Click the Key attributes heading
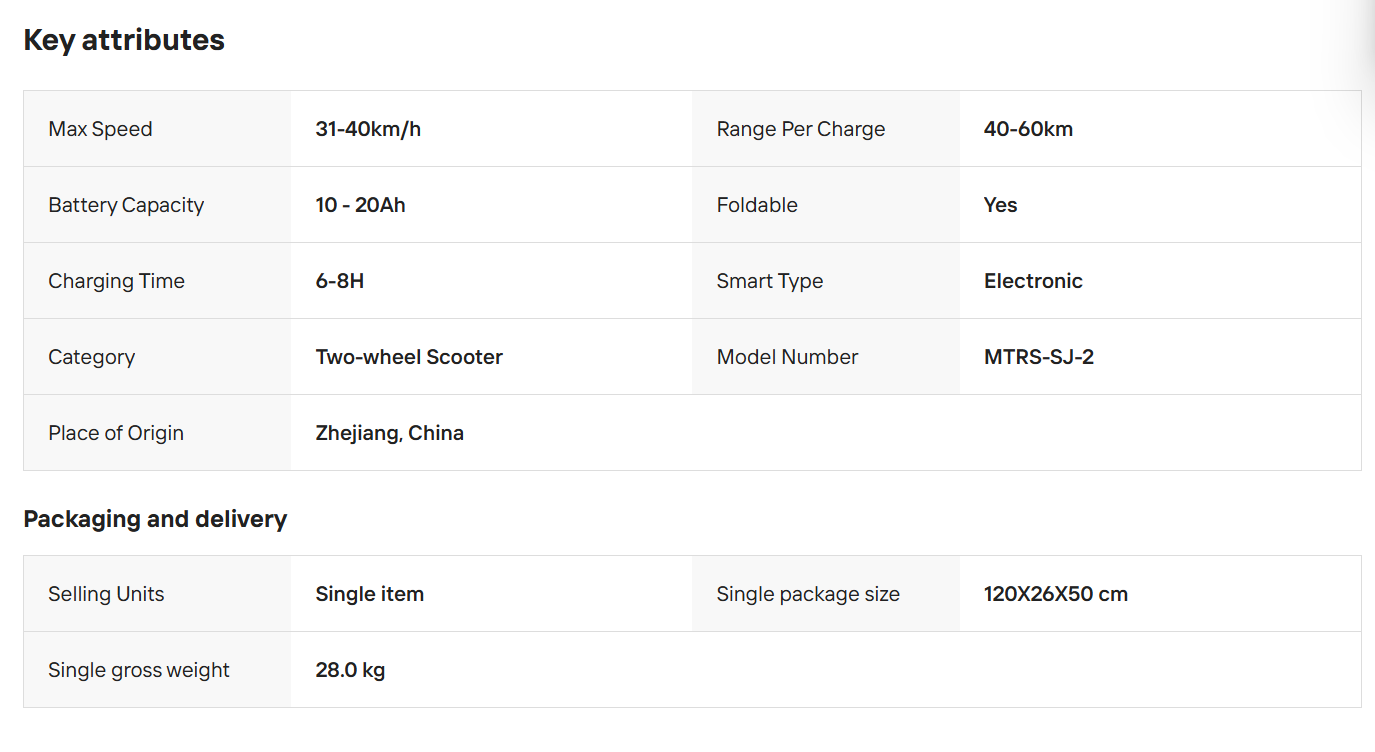 124,40
